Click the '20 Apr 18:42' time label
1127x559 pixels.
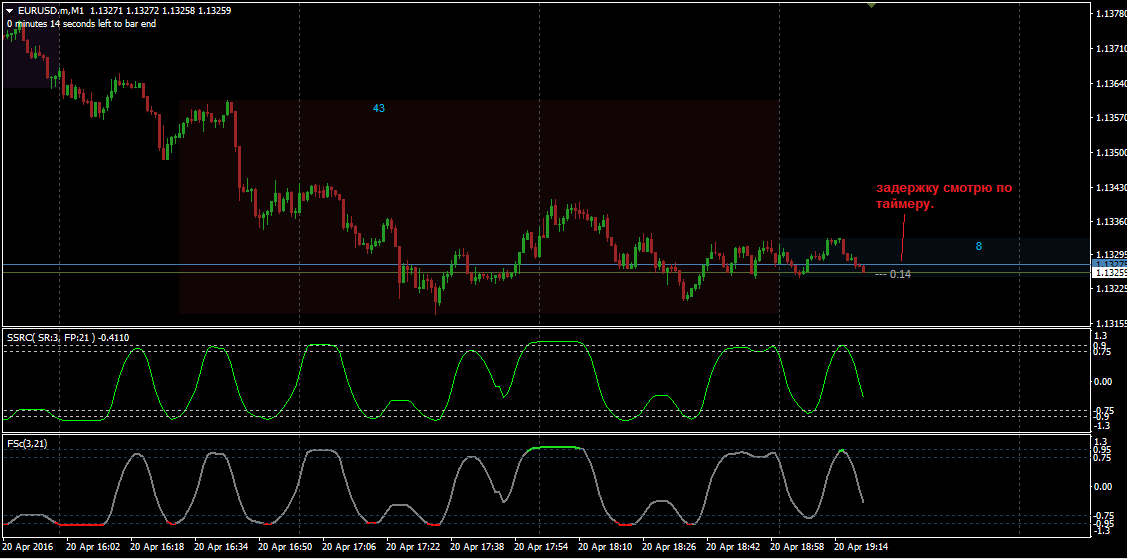click(733, 547)
